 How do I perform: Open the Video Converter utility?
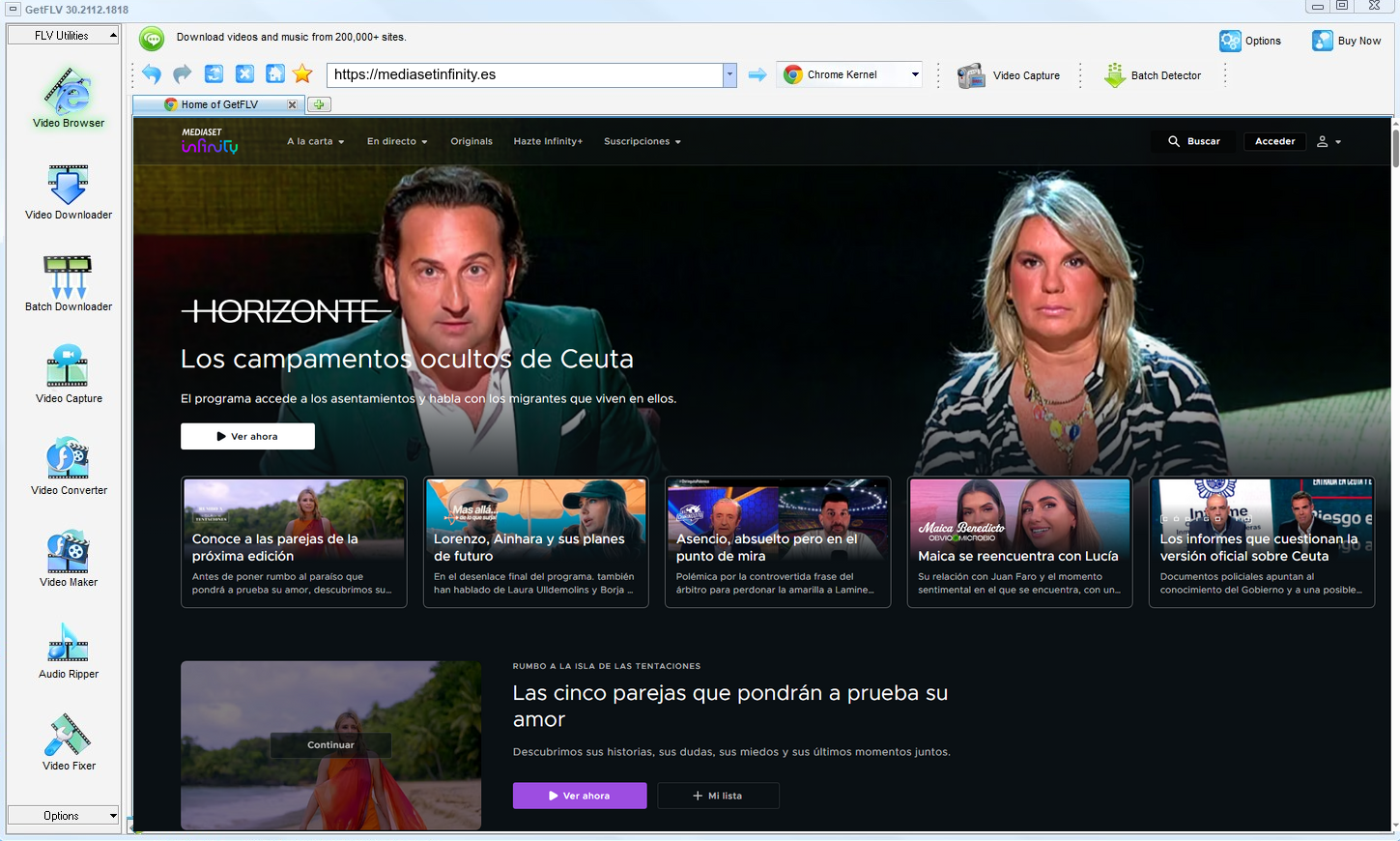point(69,467)
